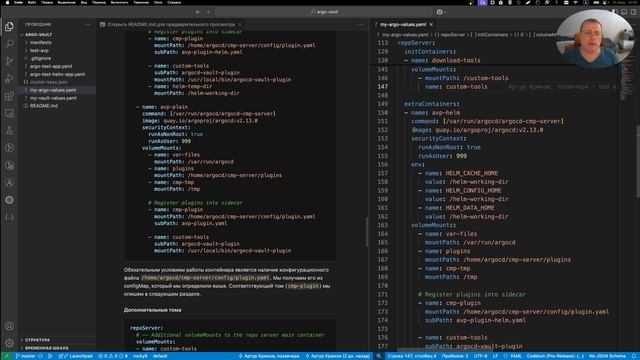Click the remote window status bar icon
This screenshot has width=640, height=360.
click(x=6, y=356)
